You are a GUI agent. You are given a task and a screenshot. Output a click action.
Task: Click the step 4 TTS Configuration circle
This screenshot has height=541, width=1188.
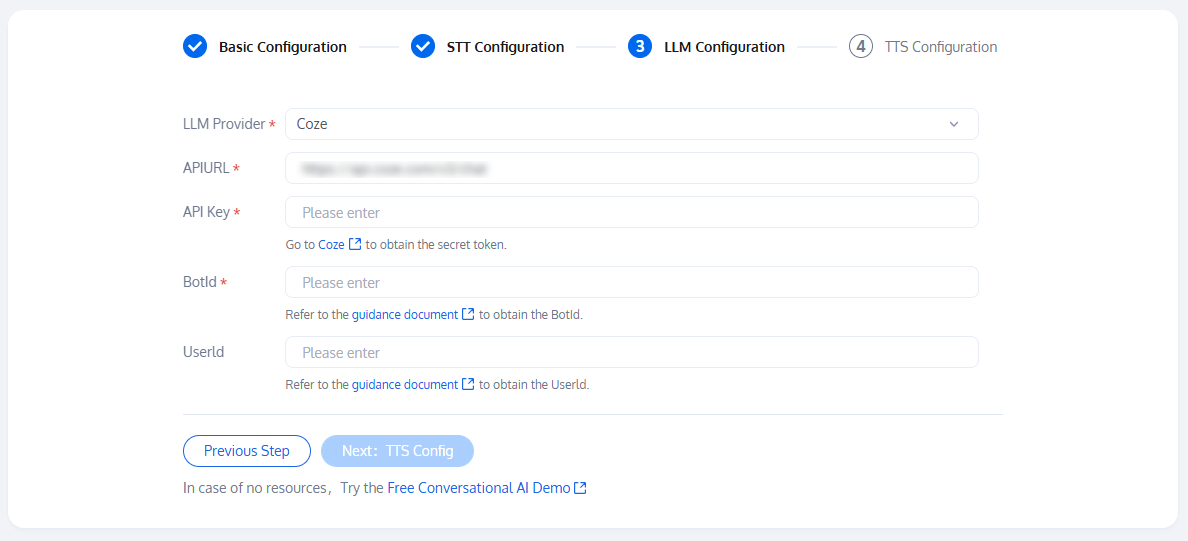click(x=861, y=46)
